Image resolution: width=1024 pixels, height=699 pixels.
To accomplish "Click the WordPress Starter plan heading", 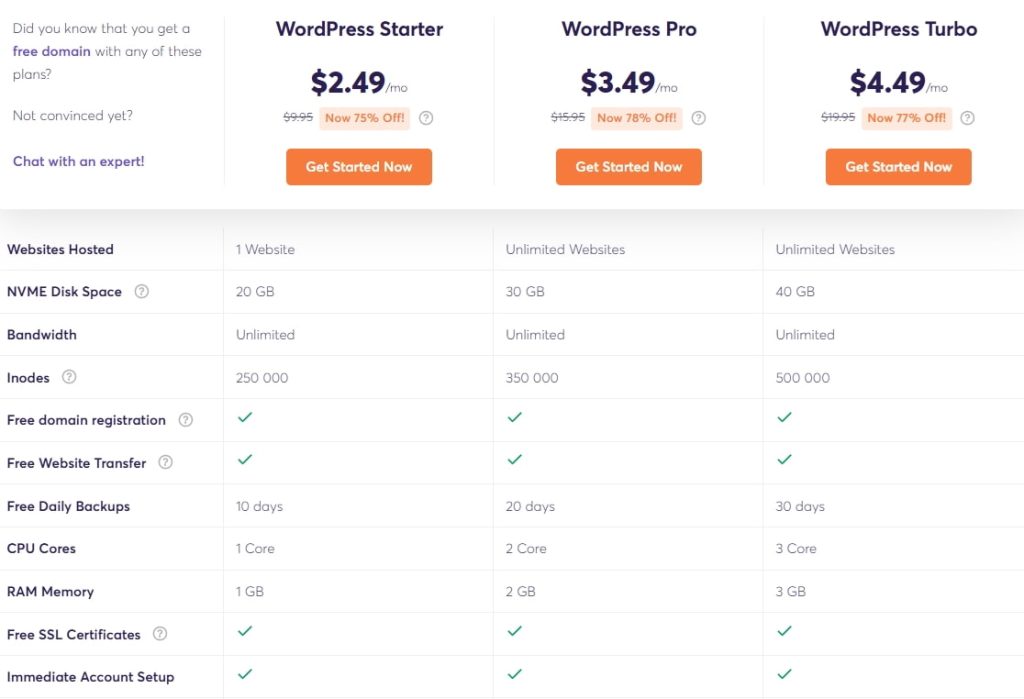I will coord(359,29).
